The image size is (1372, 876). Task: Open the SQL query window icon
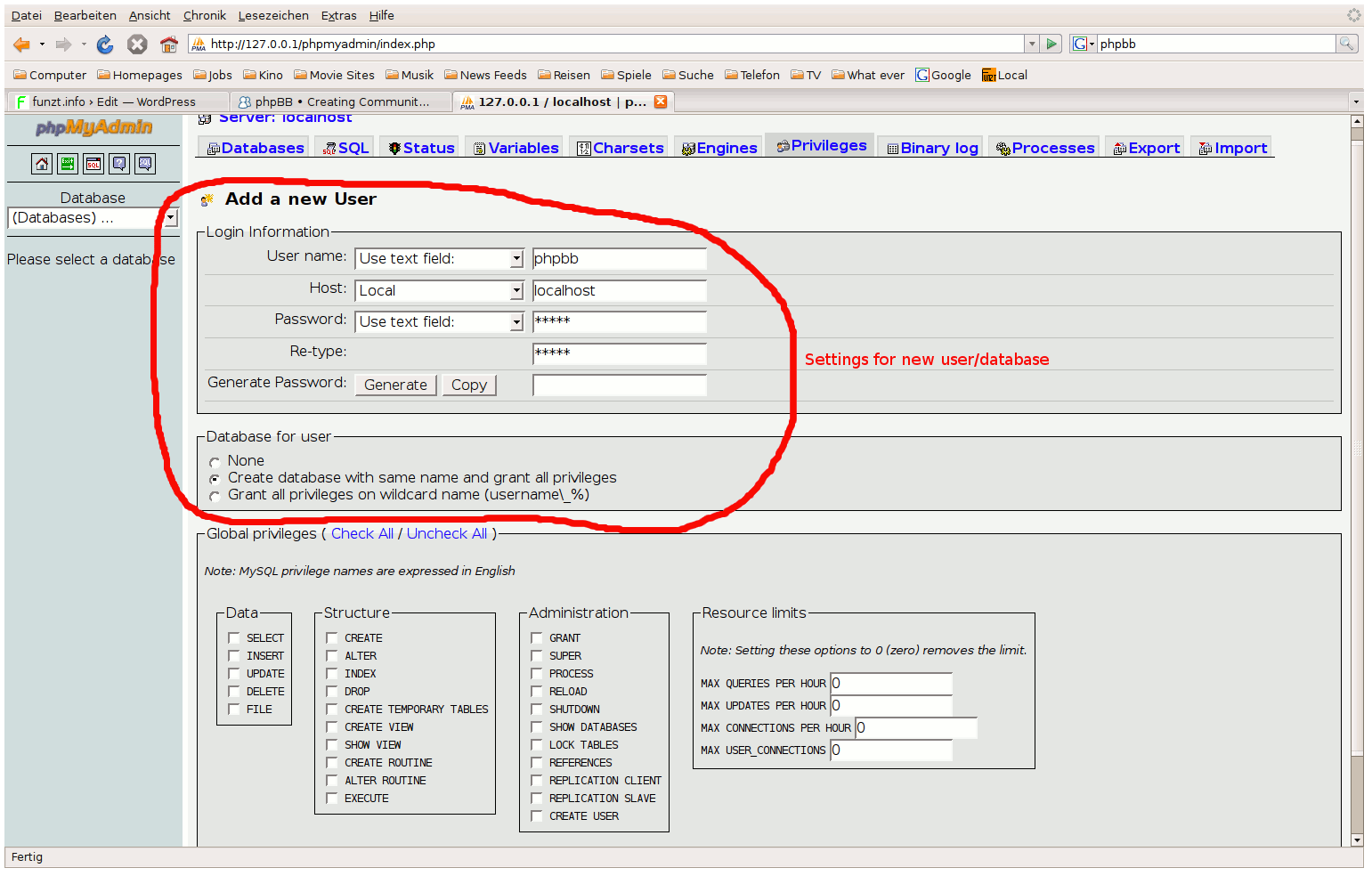[93, 164]
